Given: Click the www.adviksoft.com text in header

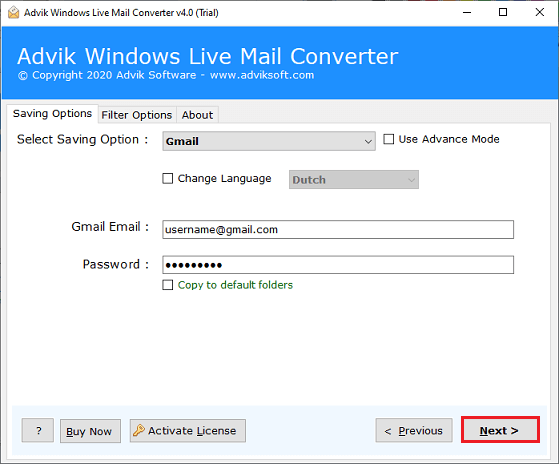Looking at the screenshot, I should pos(262,75).
